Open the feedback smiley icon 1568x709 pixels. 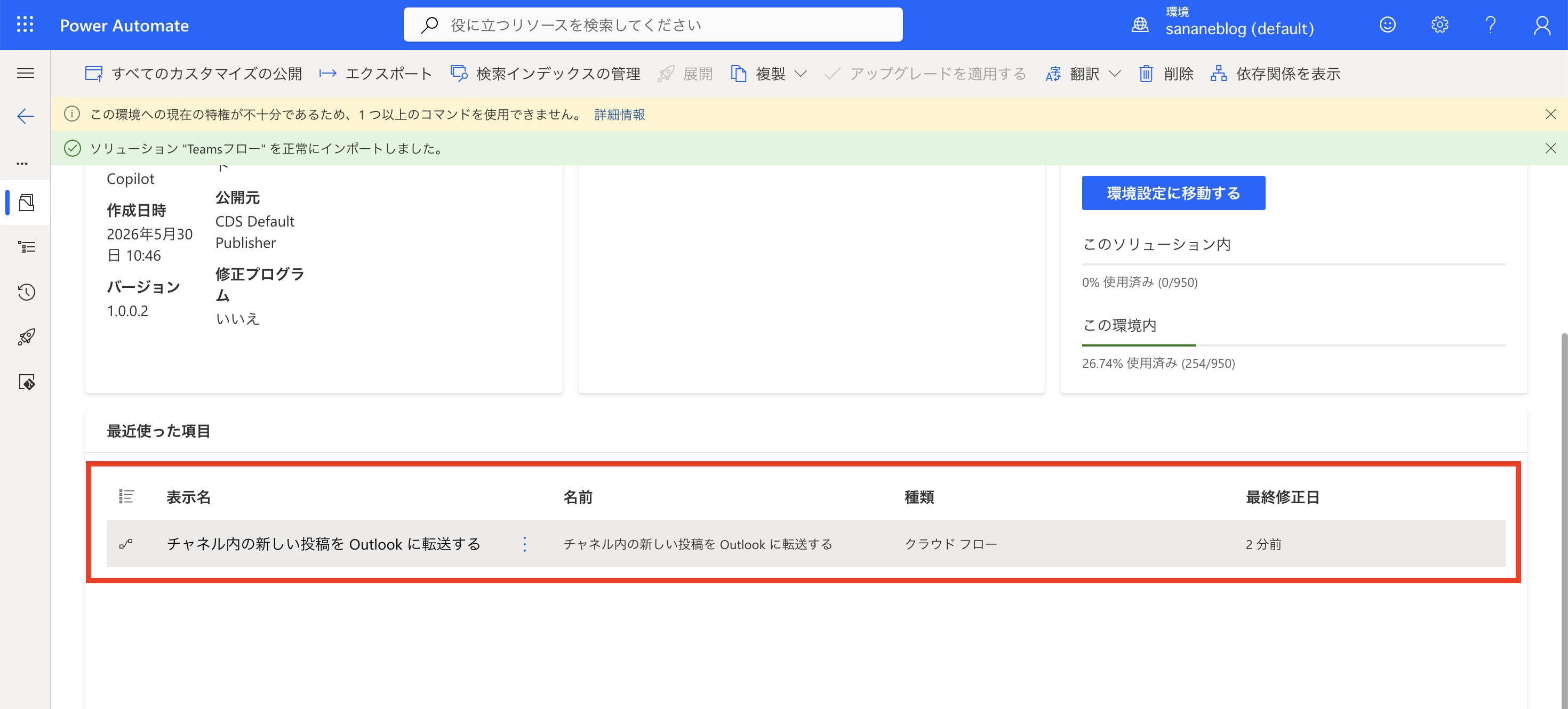pyautogui.click(x=1387, y=25)
